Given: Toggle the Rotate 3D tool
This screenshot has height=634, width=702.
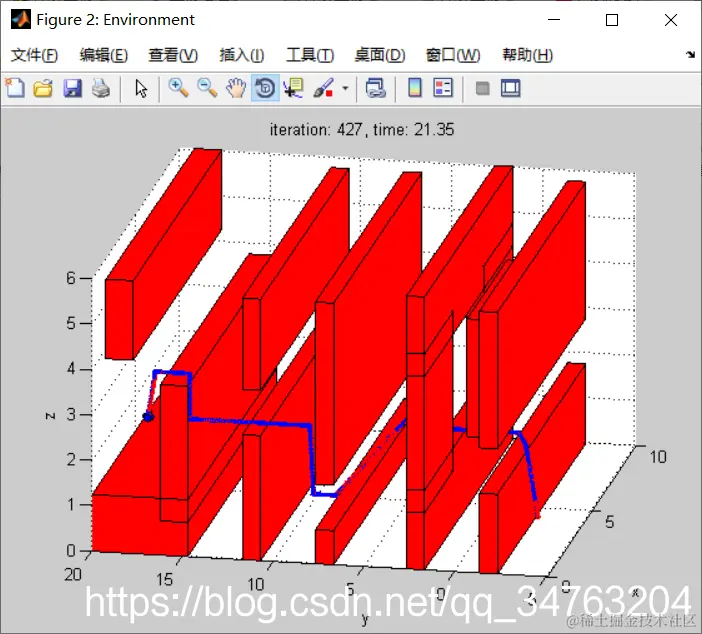Looking at the screenshot, I should pos(265,88).
